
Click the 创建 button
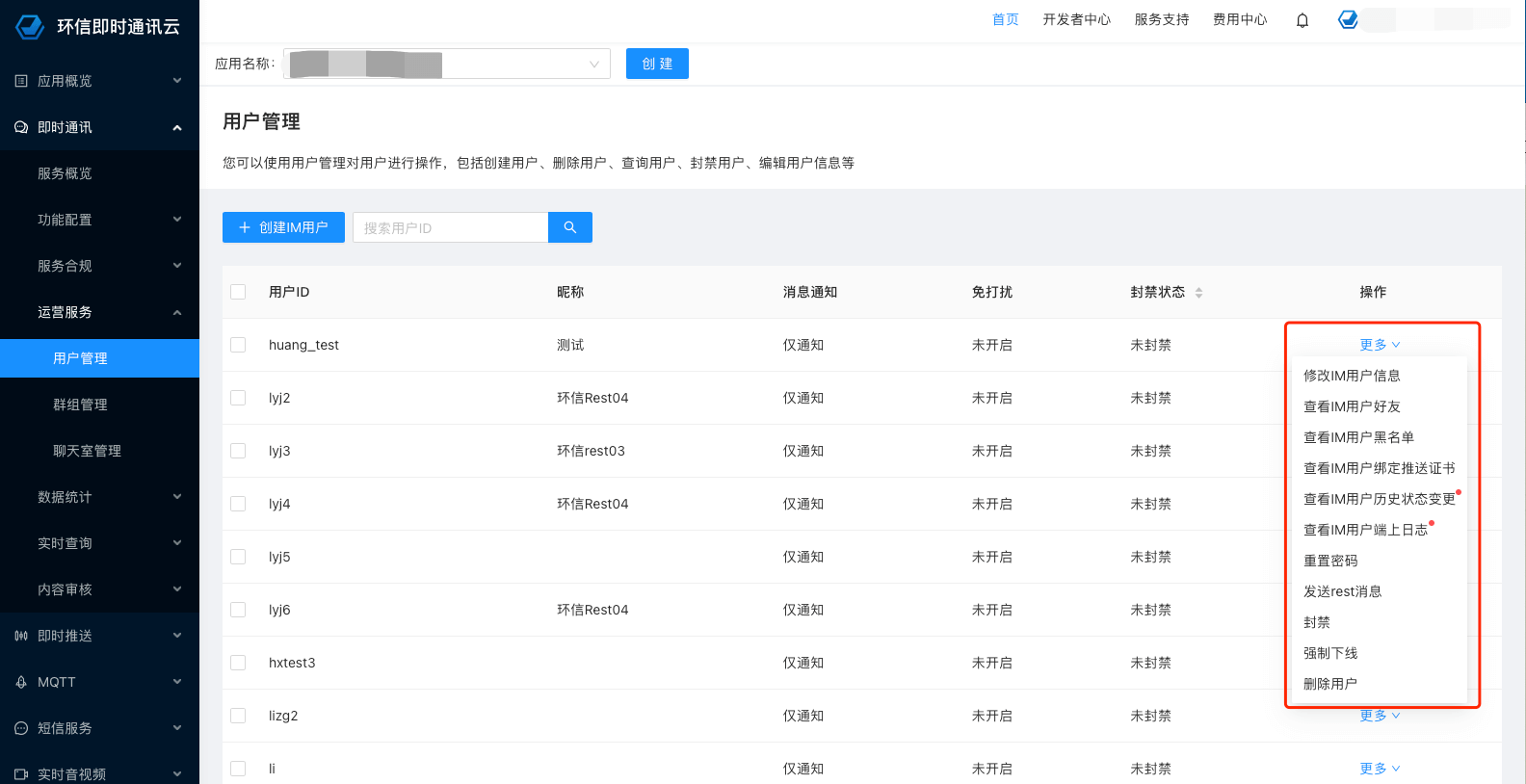tap(657, 64)
